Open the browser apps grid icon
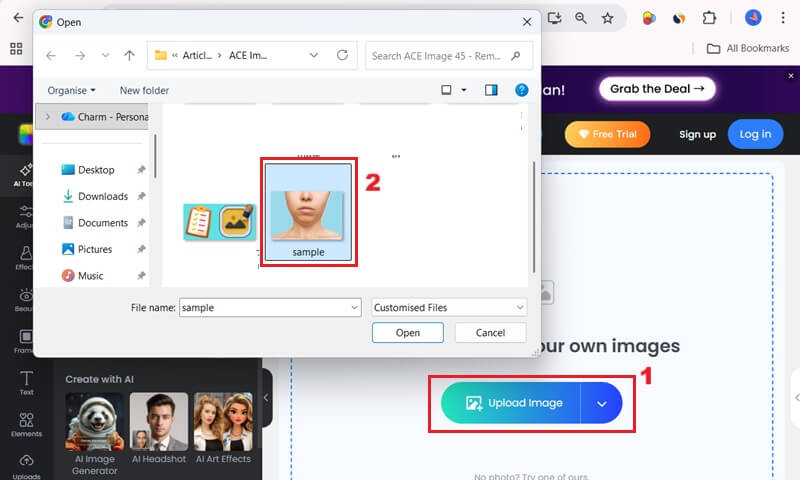Screen dimensions: 800x480 point(16,48)
